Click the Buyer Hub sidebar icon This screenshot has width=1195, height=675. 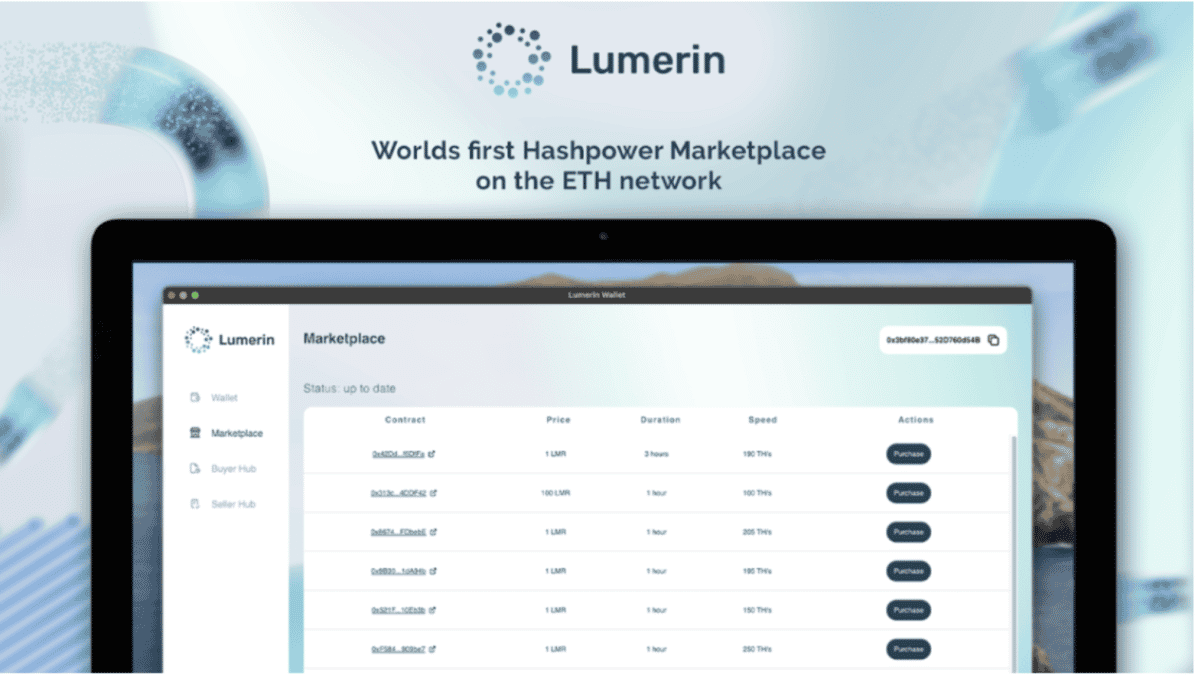[193, 468]
